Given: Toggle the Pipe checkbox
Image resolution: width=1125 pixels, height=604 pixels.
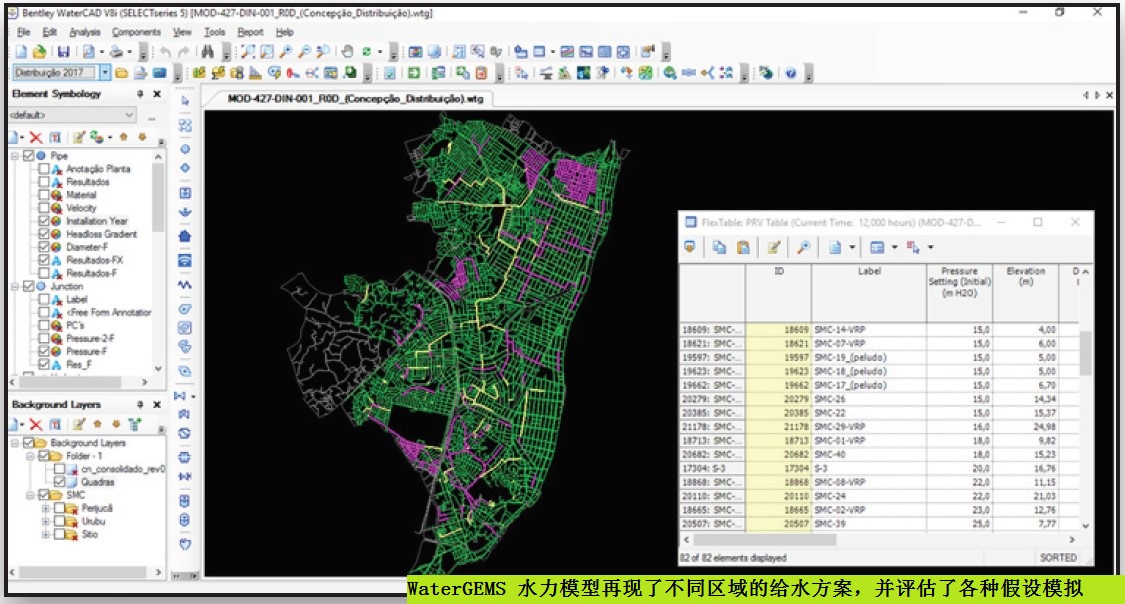Looking at the screenshot, I should [x=29, y=156].
